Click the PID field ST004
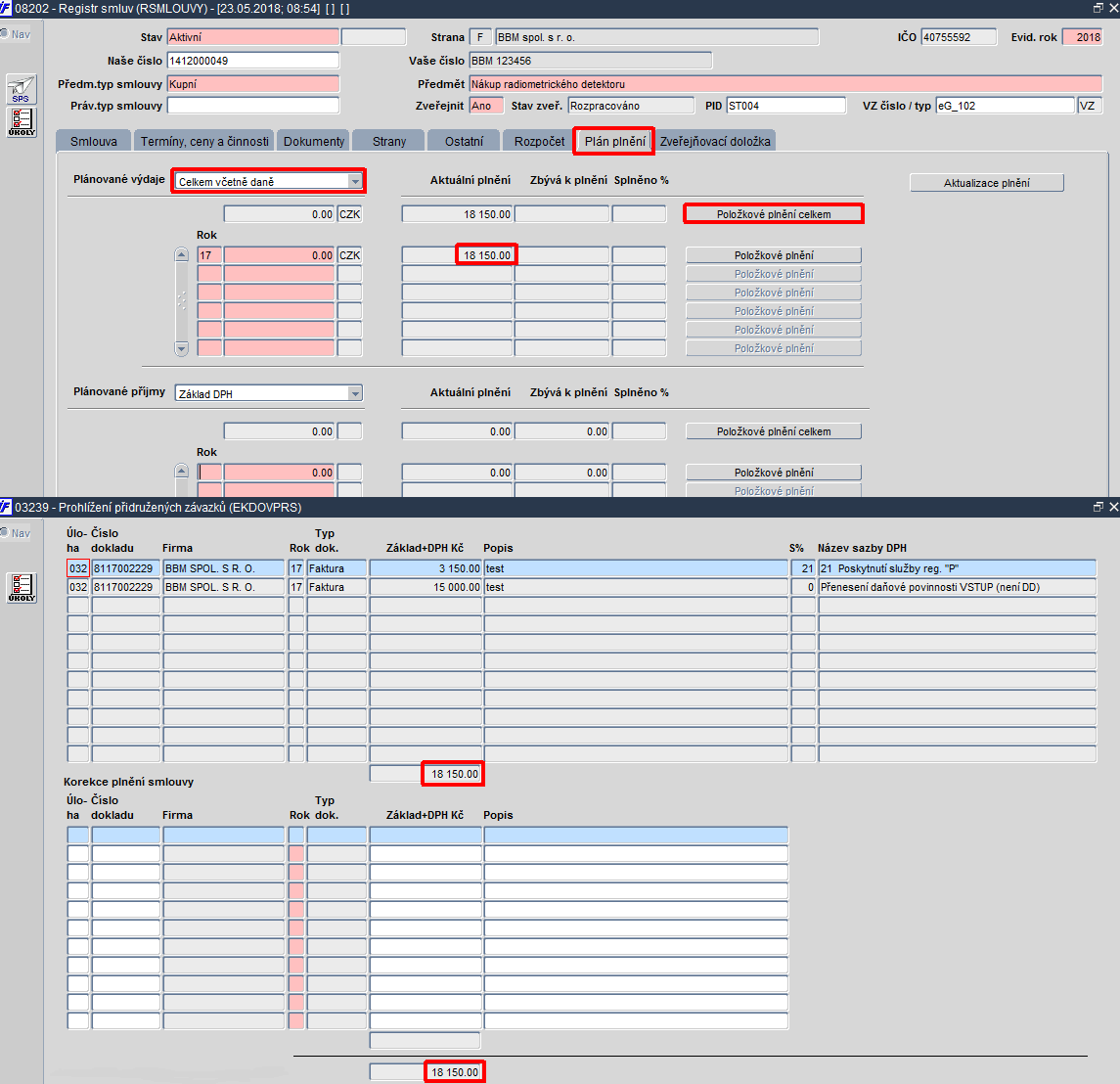Screen dimensions: 1120x1084 point(785,106)
